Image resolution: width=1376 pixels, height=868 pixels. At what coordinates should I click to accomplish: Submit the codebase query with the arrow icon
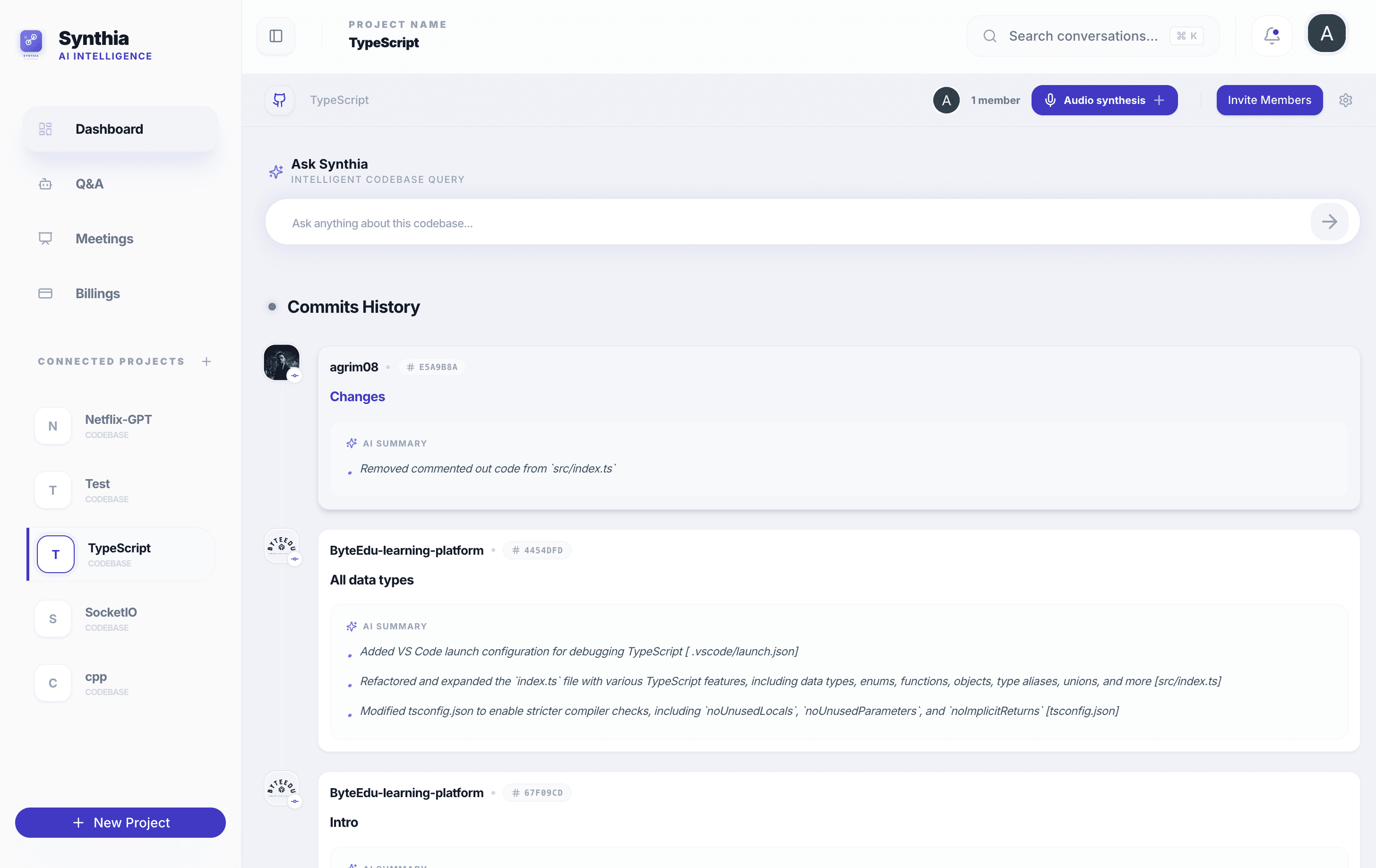(1330, 222)
